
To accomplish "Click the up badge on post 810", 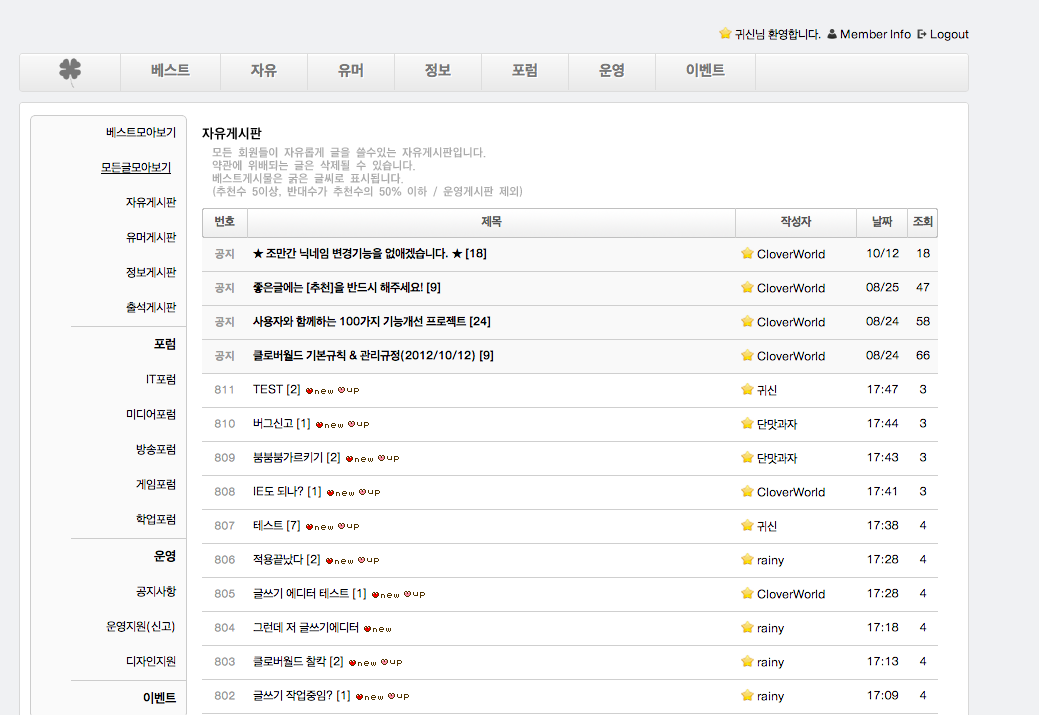I will point(358,424).
